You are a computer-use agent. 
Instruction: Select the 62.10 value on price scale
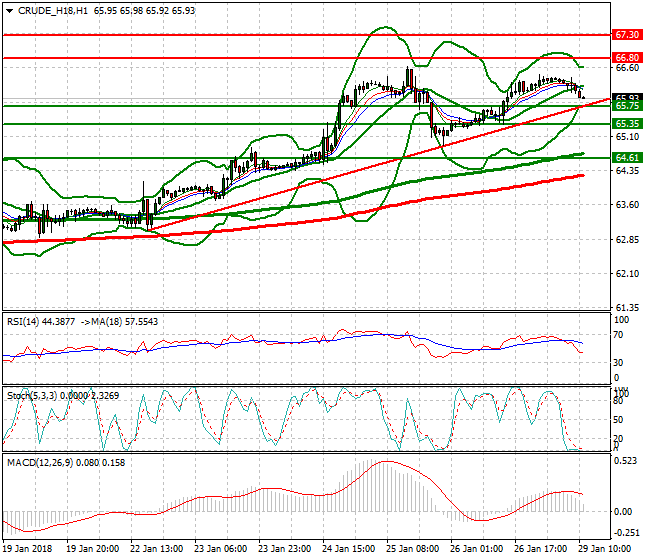click(626, 273)
